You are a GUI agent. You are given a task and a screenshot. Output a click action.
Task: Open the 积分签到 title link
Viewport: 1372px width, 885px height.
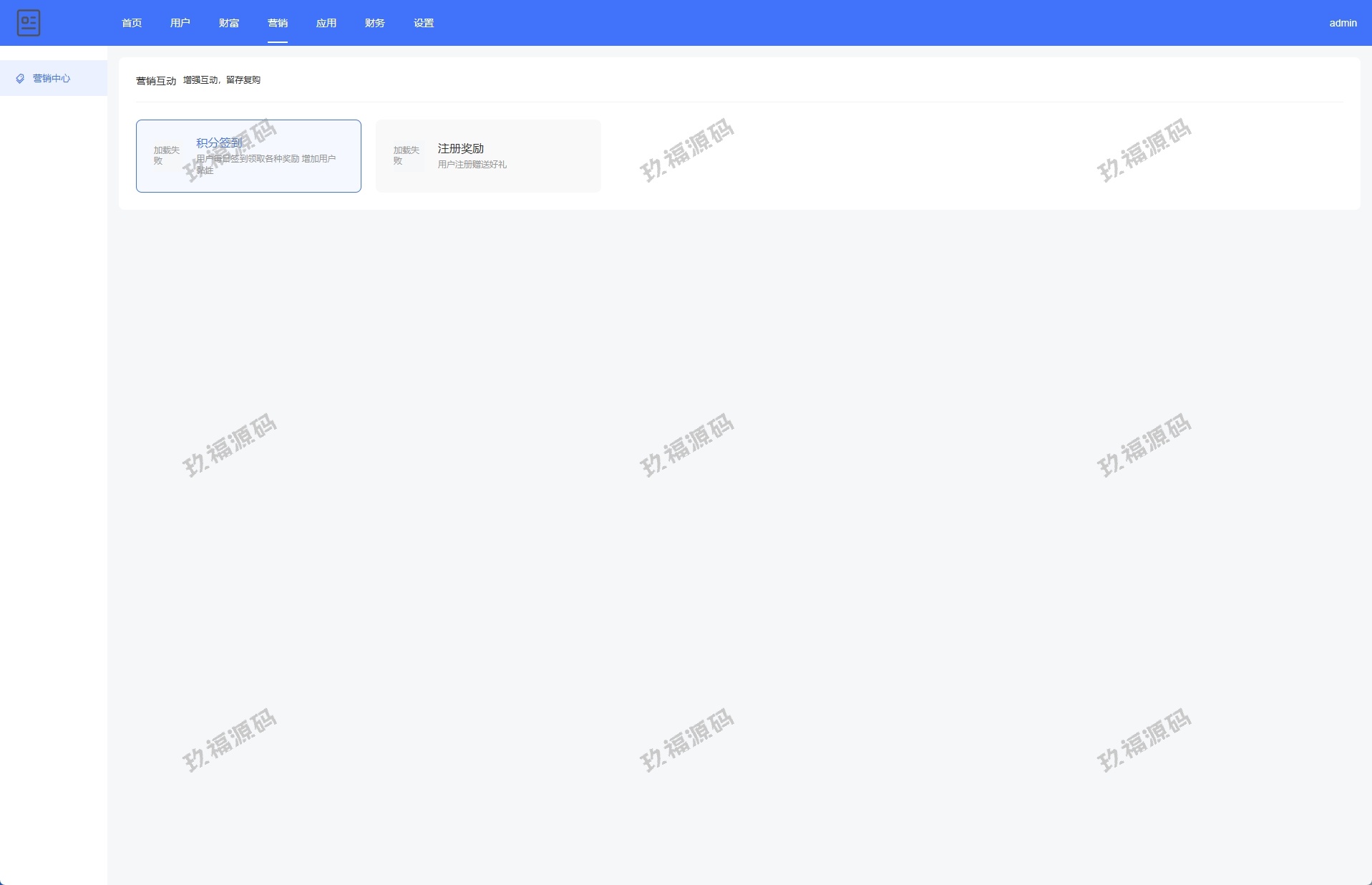219,142
